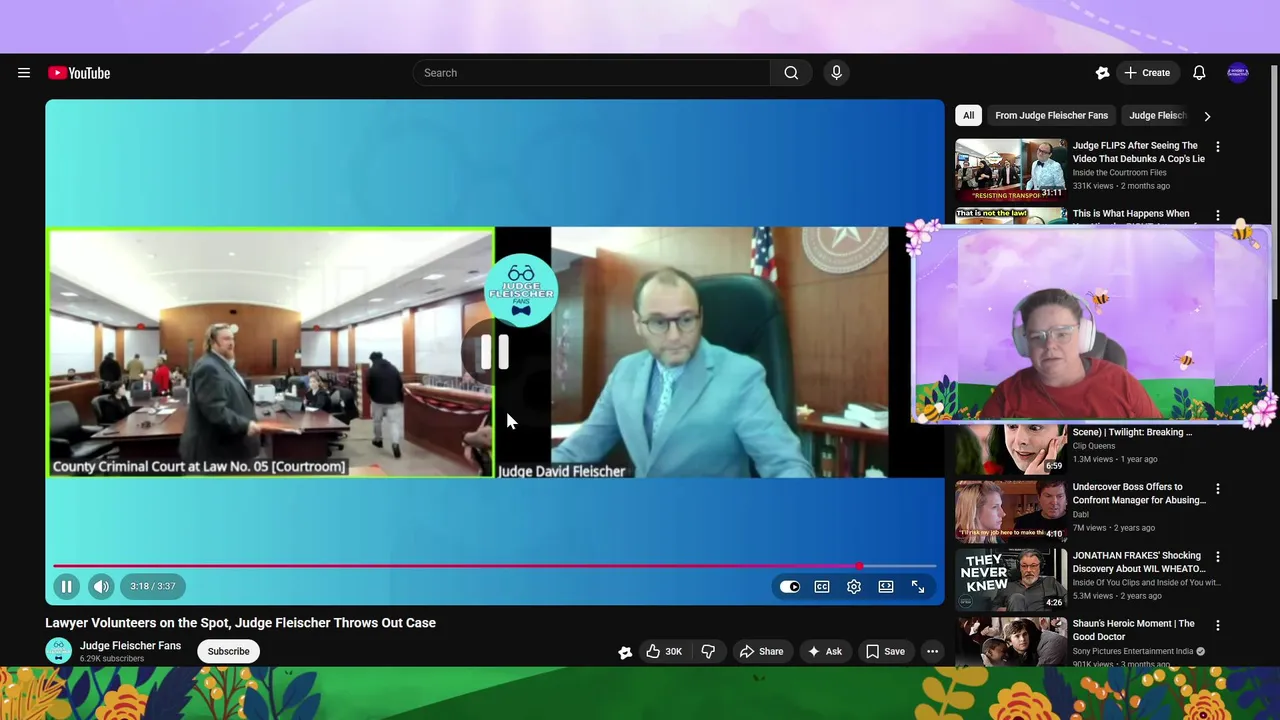Open the JONATHAN FRAKES' Shocking Discovery title
This screenshot has width=1280, height=720.
click(x=1137, y=562)
